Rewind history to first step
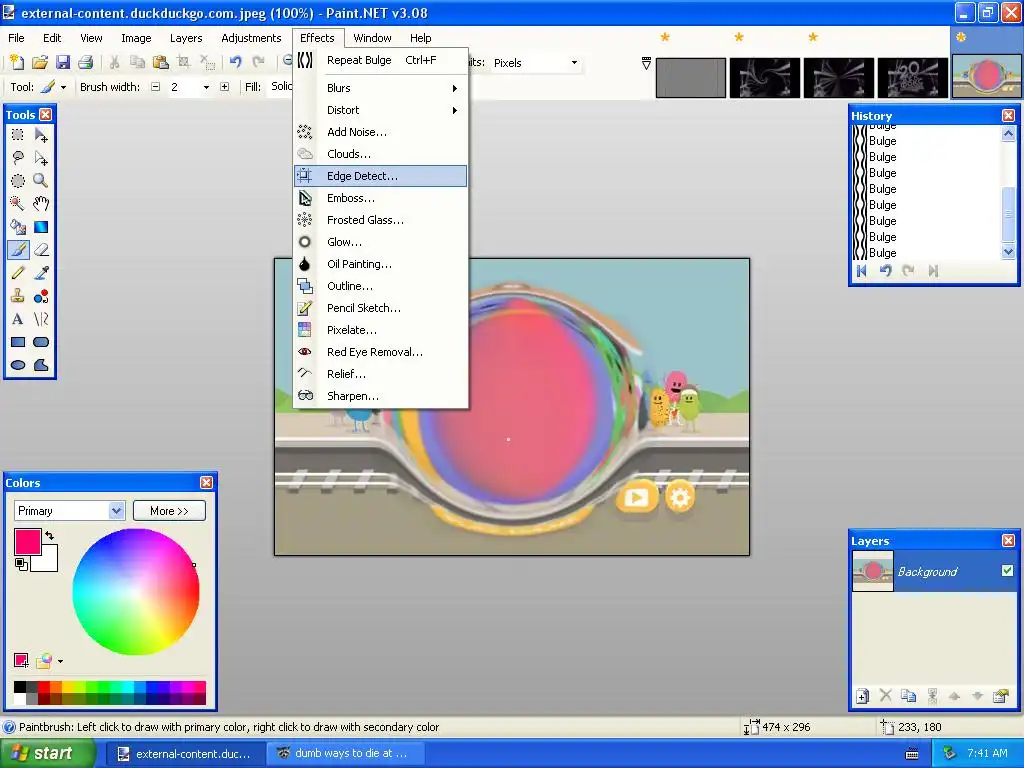This screenshot has height=768, width=1024. tap(861, 271)
